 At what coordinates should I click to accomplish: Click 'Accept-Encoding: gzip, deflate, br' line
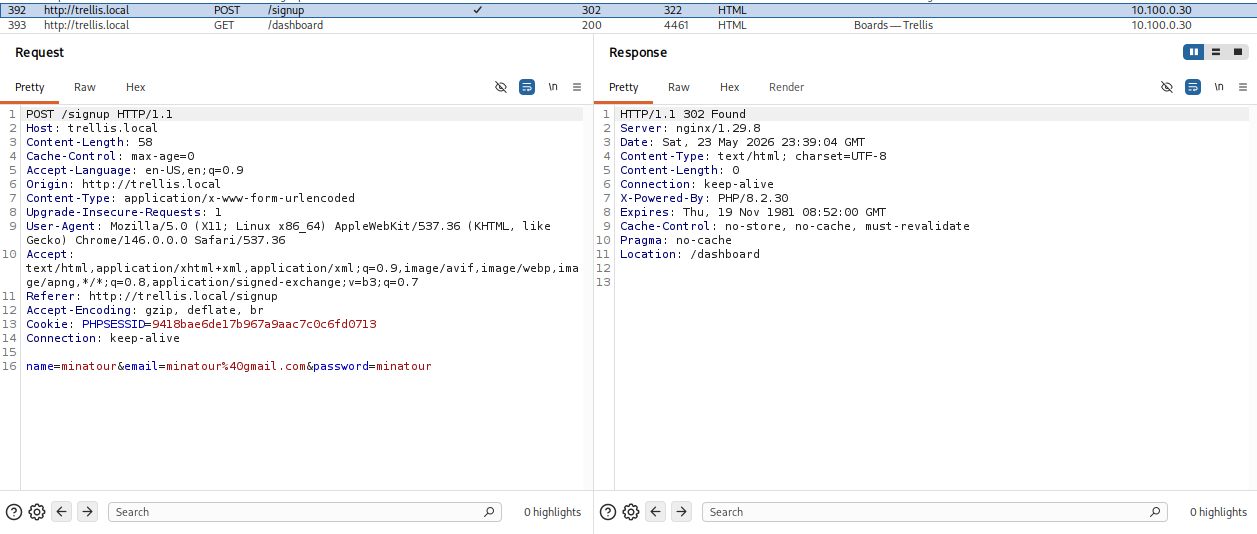pyautogui.click(x=145, y=310)
